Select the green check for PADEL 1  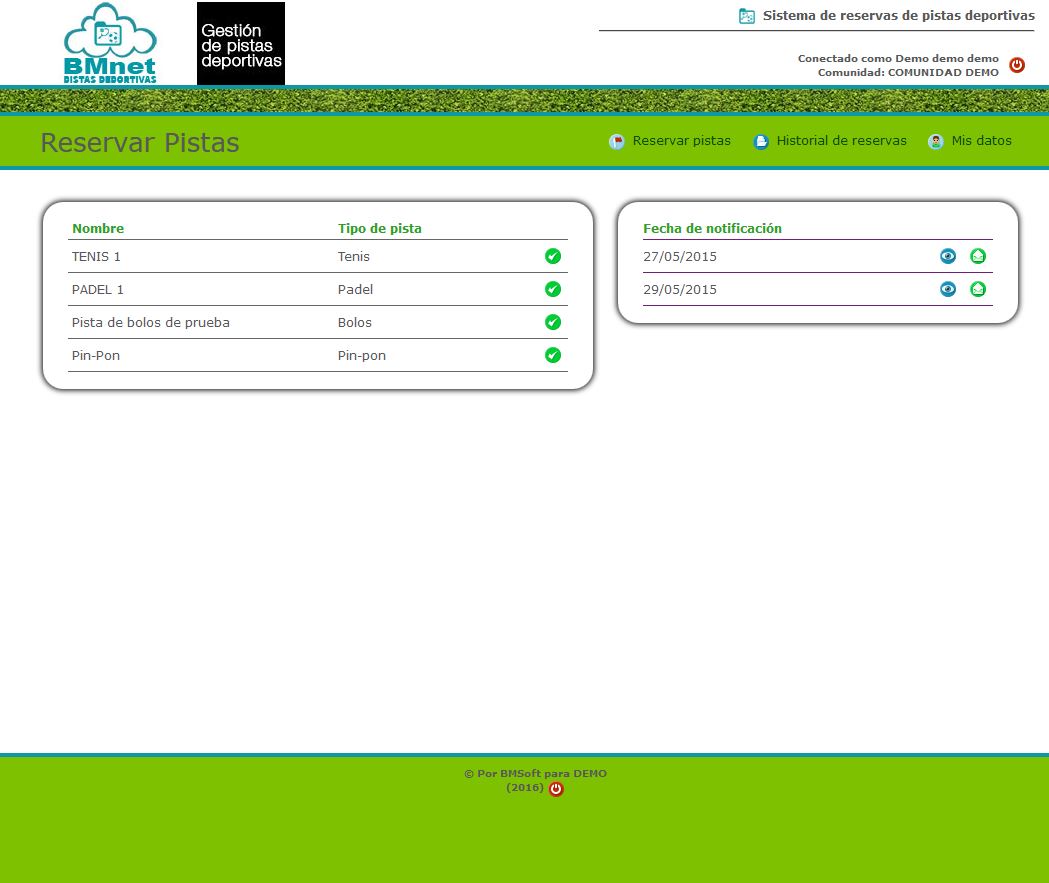[x=552, y=289]
